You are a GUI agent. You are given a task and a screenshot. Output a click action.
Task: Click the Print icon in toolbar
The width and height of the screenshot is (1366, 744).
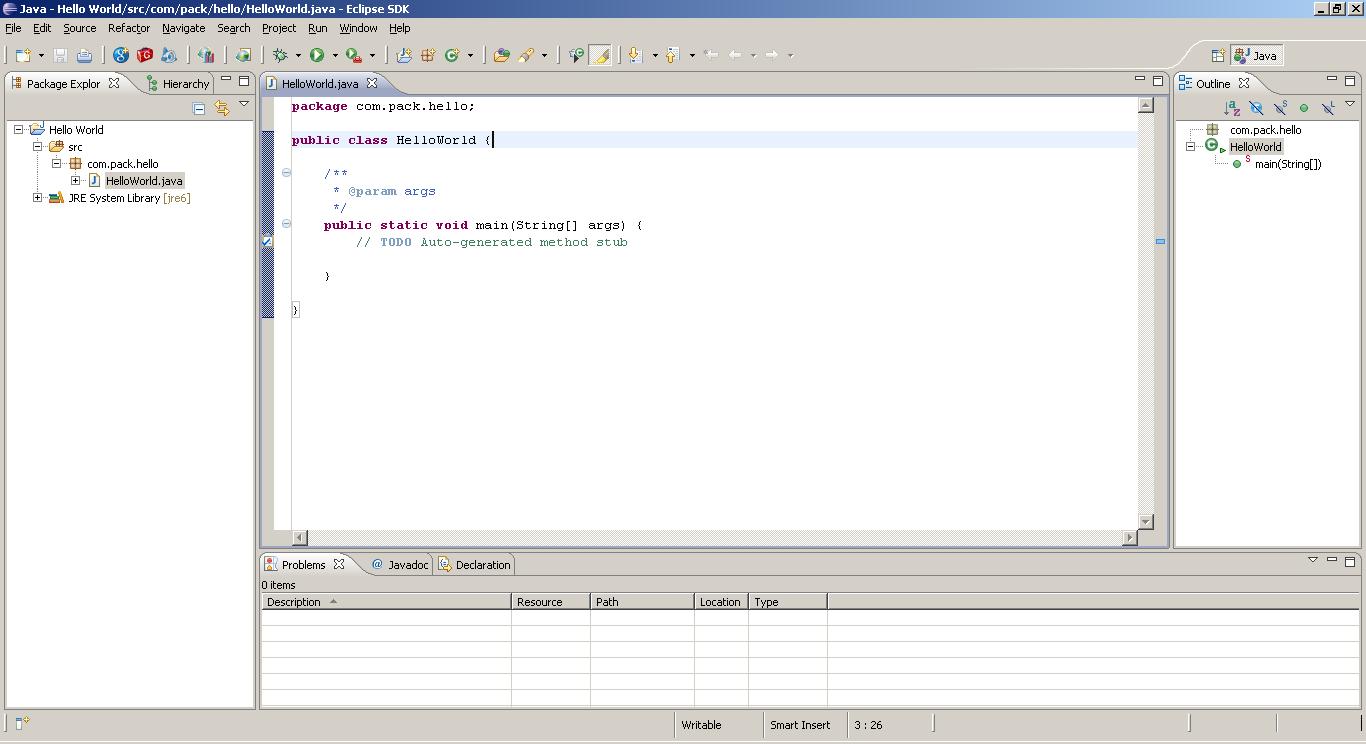84,55
